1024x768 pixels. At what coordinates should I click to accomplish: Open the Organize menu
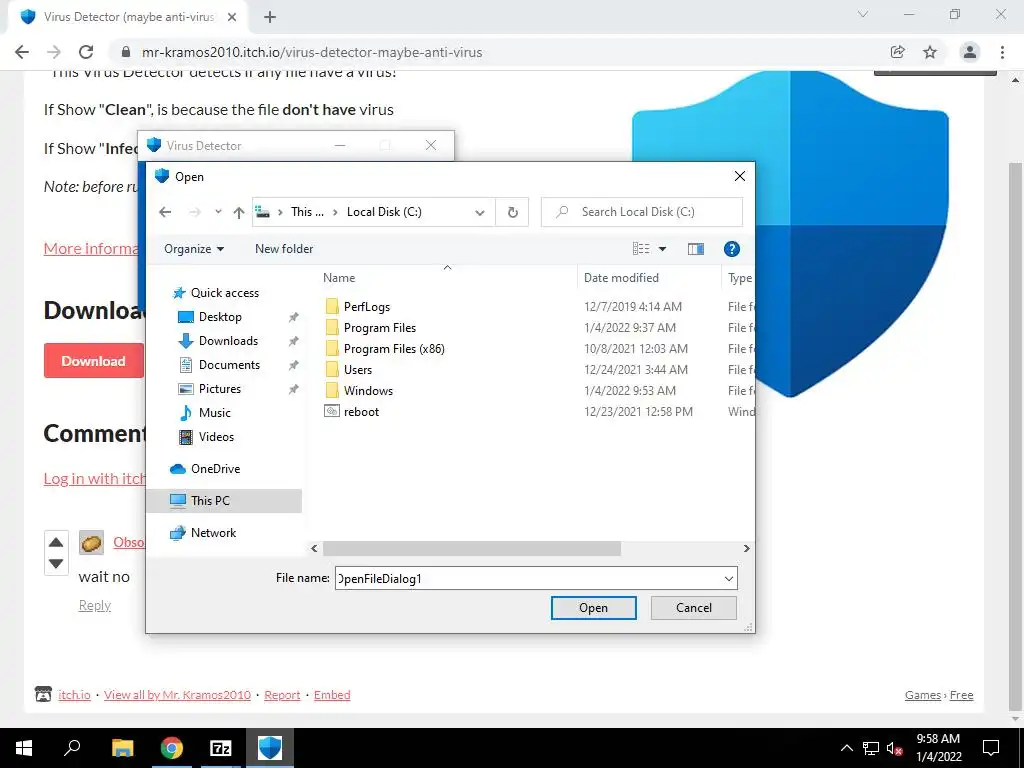194,249
